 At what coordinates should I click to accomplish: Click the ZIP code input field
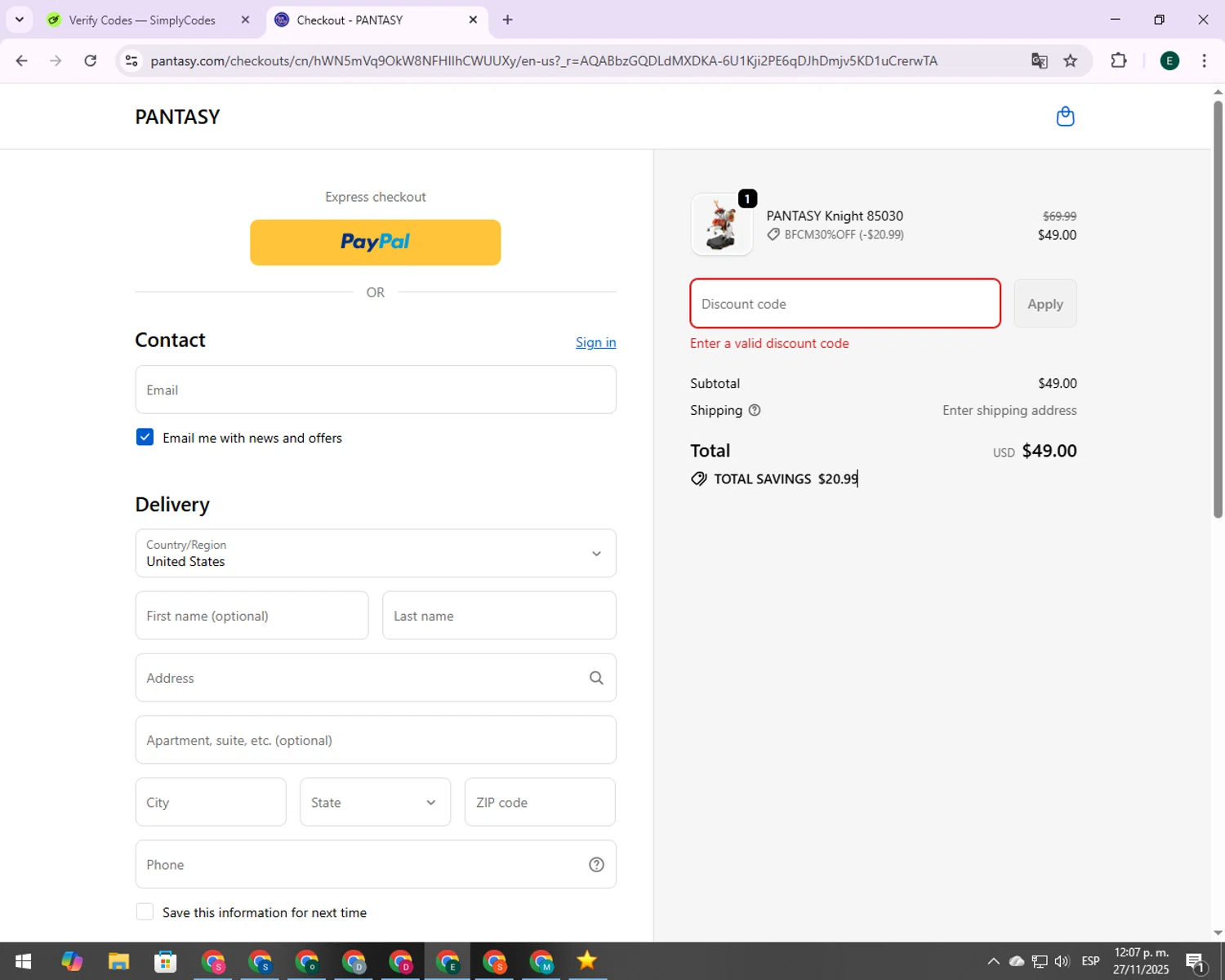click(x=540, y=802)
